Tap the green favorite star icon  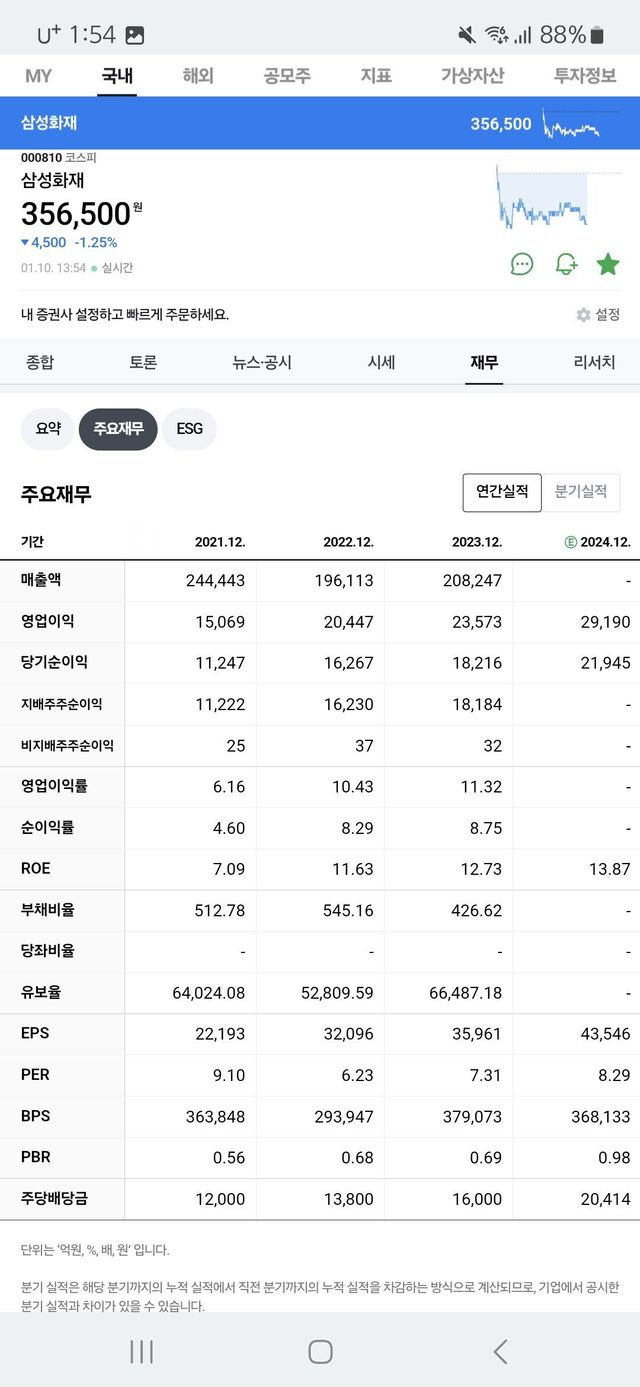(x=607, y=264)
